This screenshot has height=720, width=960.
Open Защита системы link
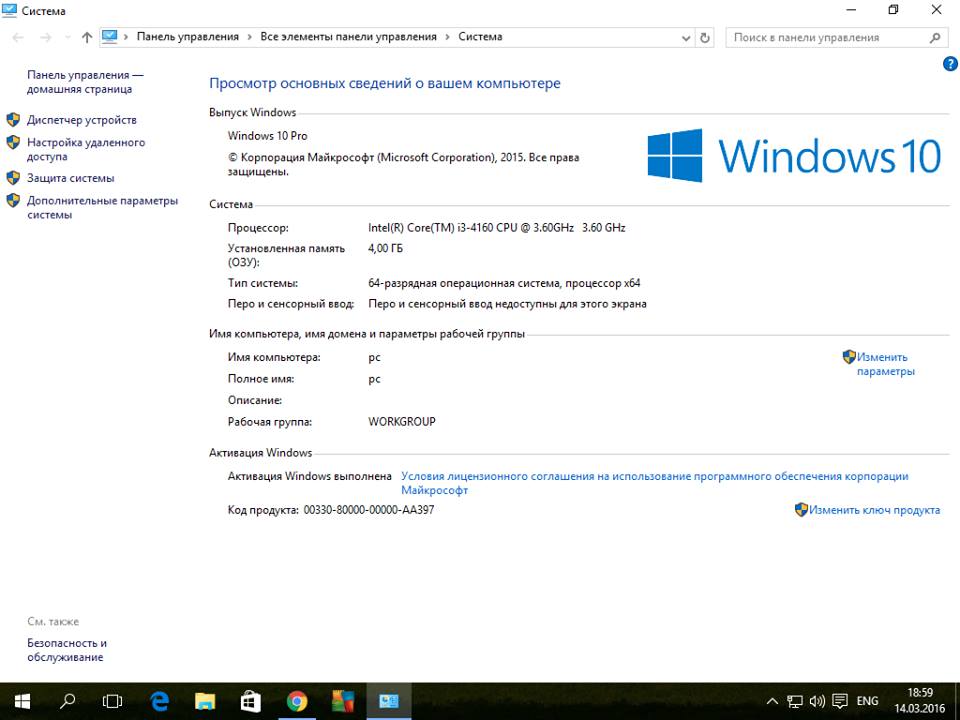tap(70, 178)
